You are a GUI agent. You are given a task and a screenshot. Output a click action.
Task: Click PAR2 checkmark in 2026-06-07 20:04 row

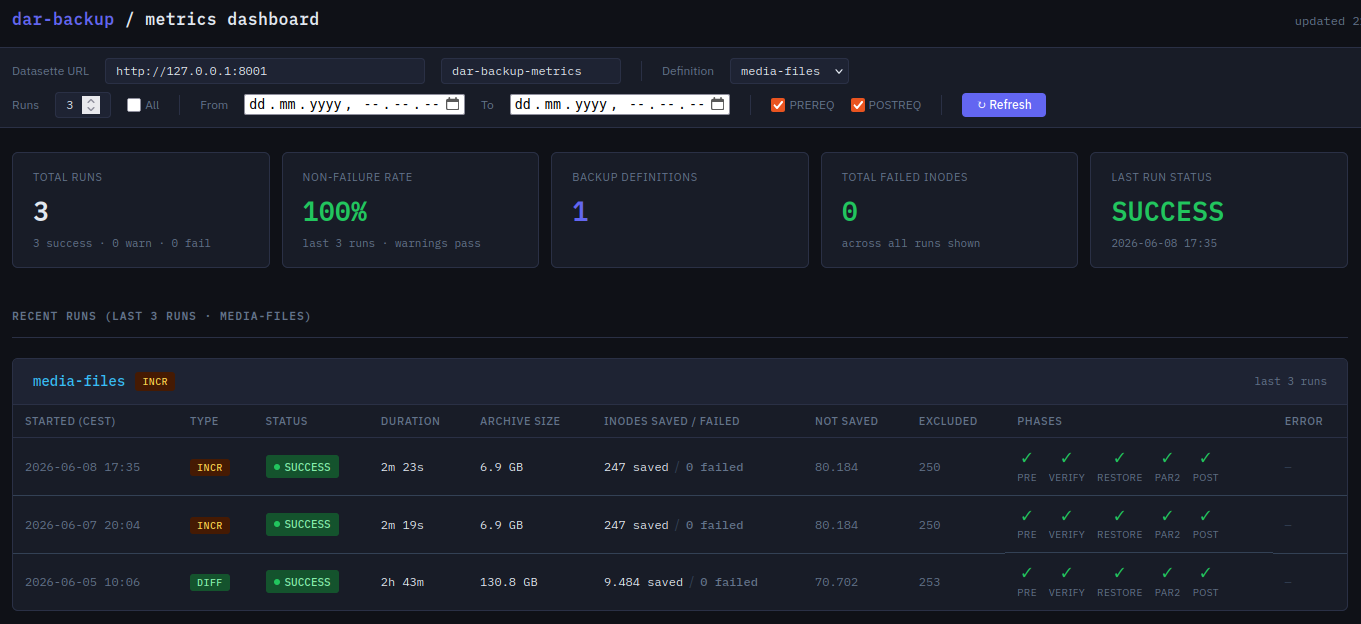(1167, 516)
